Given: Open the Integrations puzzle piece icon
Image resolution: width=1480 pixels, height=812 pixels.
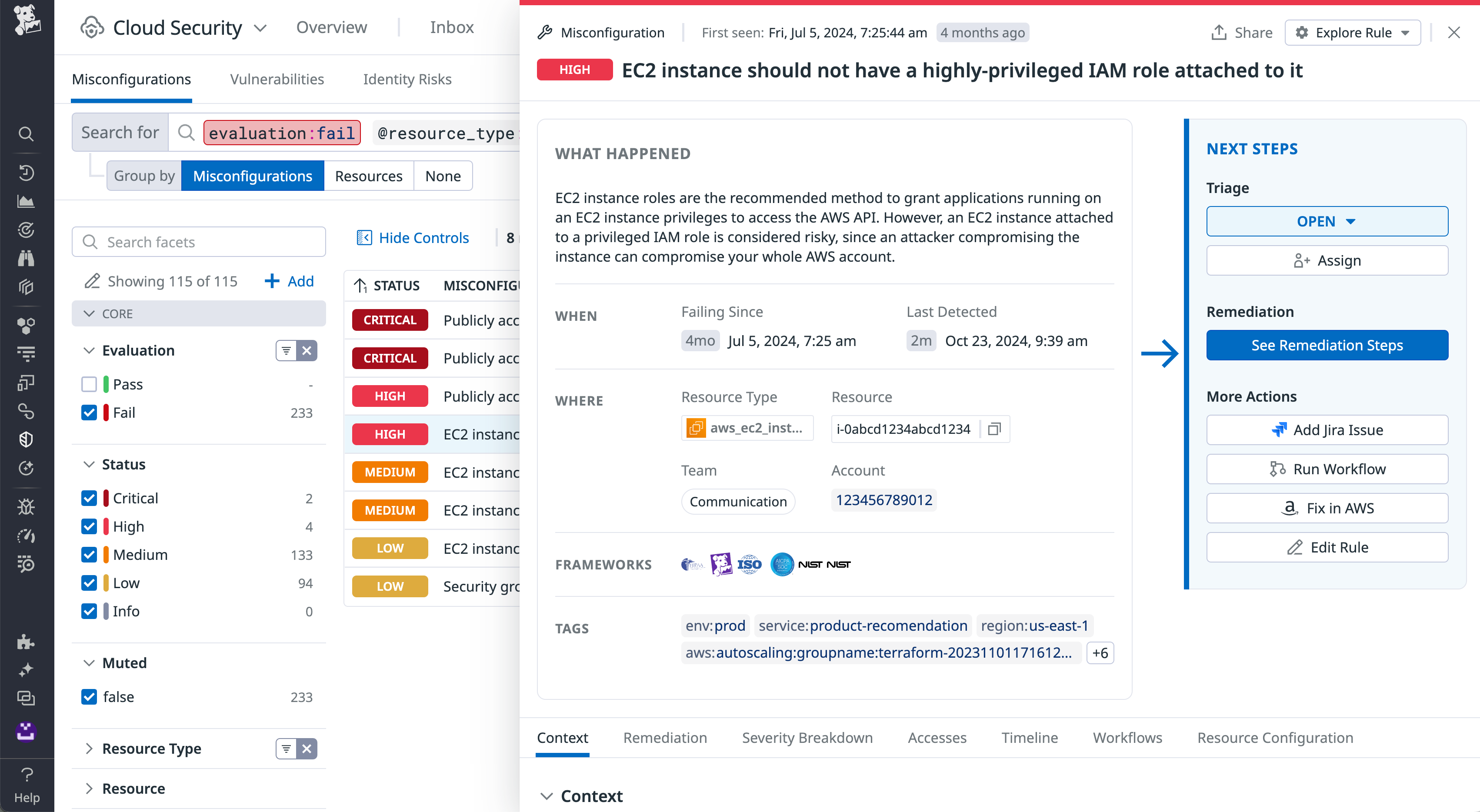Looking at the screenshot, I should pos(27,642).
